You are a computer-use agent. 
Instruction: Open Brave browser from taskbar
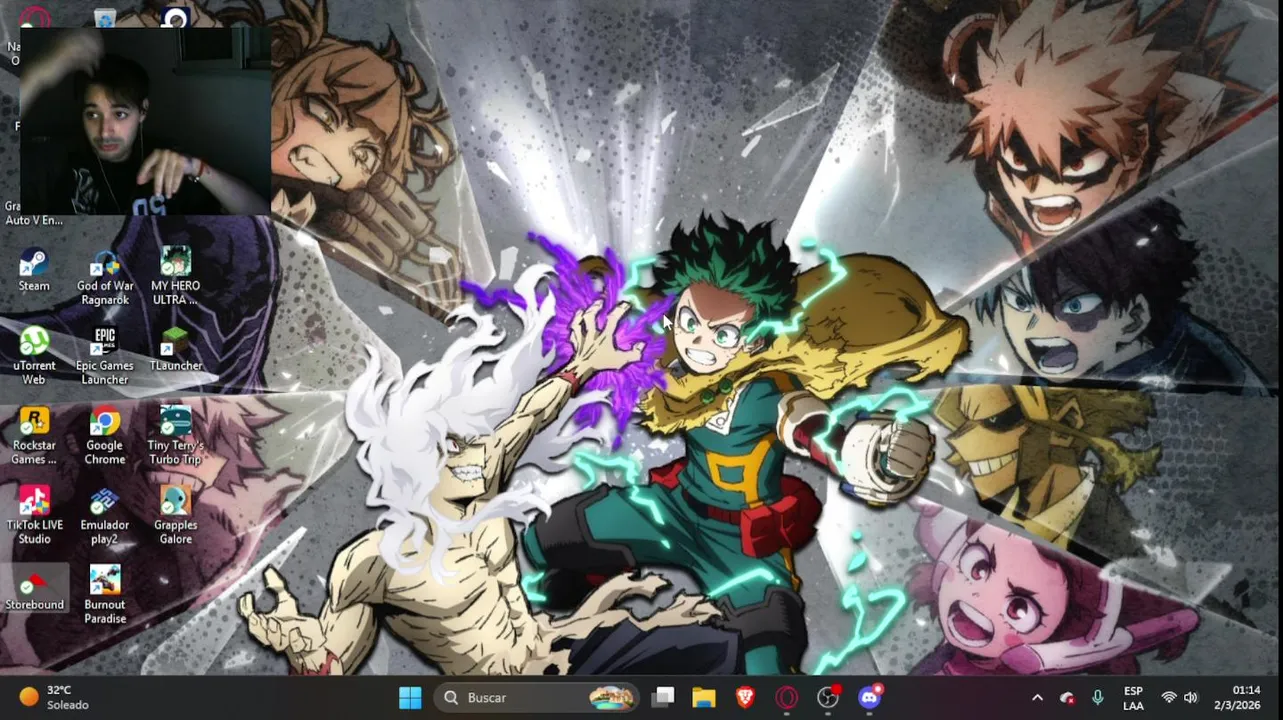[745, 698]
